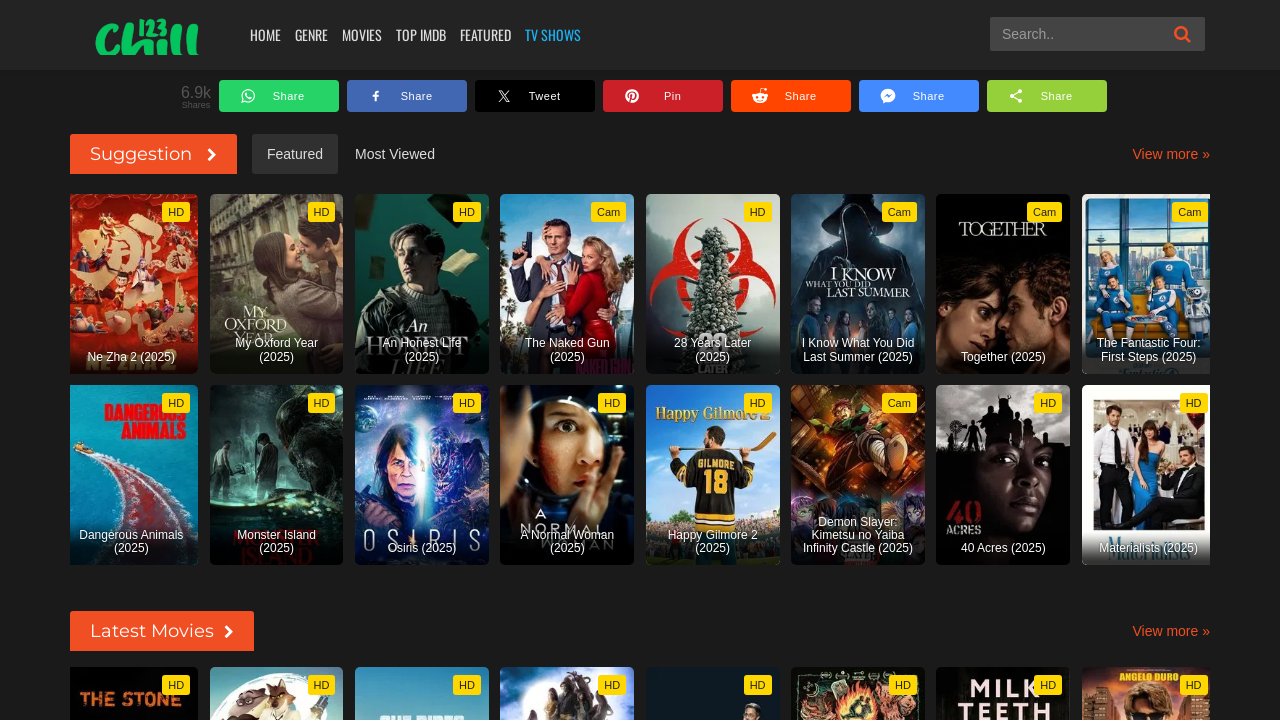Click Cam badge on Together poster

pyautogui.click(x=1044, y=212)
